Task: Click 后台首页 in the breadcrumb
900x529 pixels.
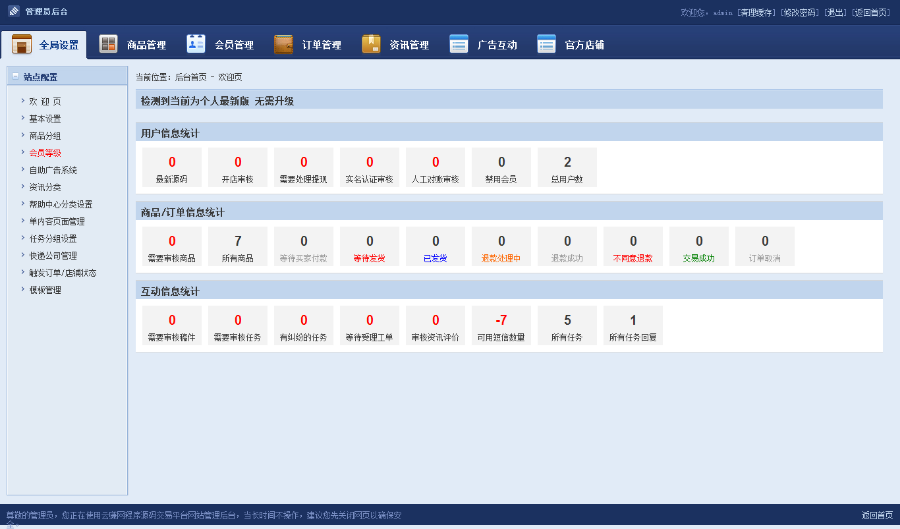Action: [x=190, y=77]
